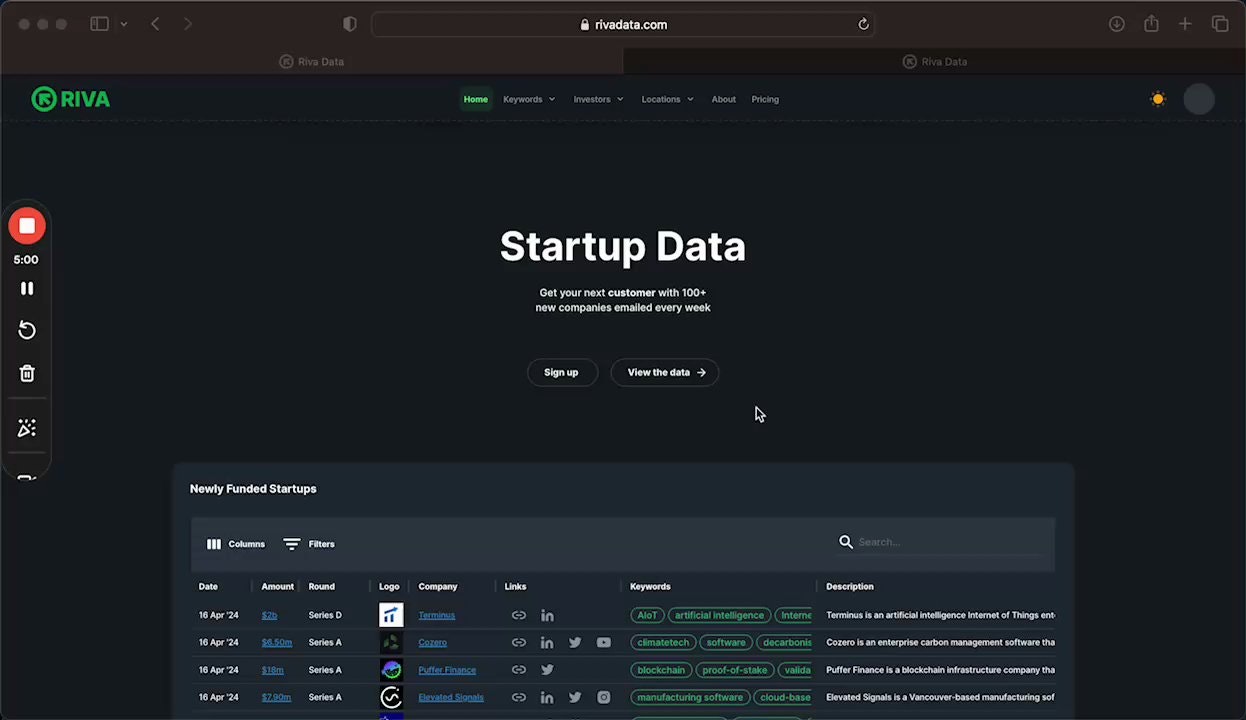
Task: Expand the Keywords dropdown
Action: pyautogui.click(x=528, y=99)
